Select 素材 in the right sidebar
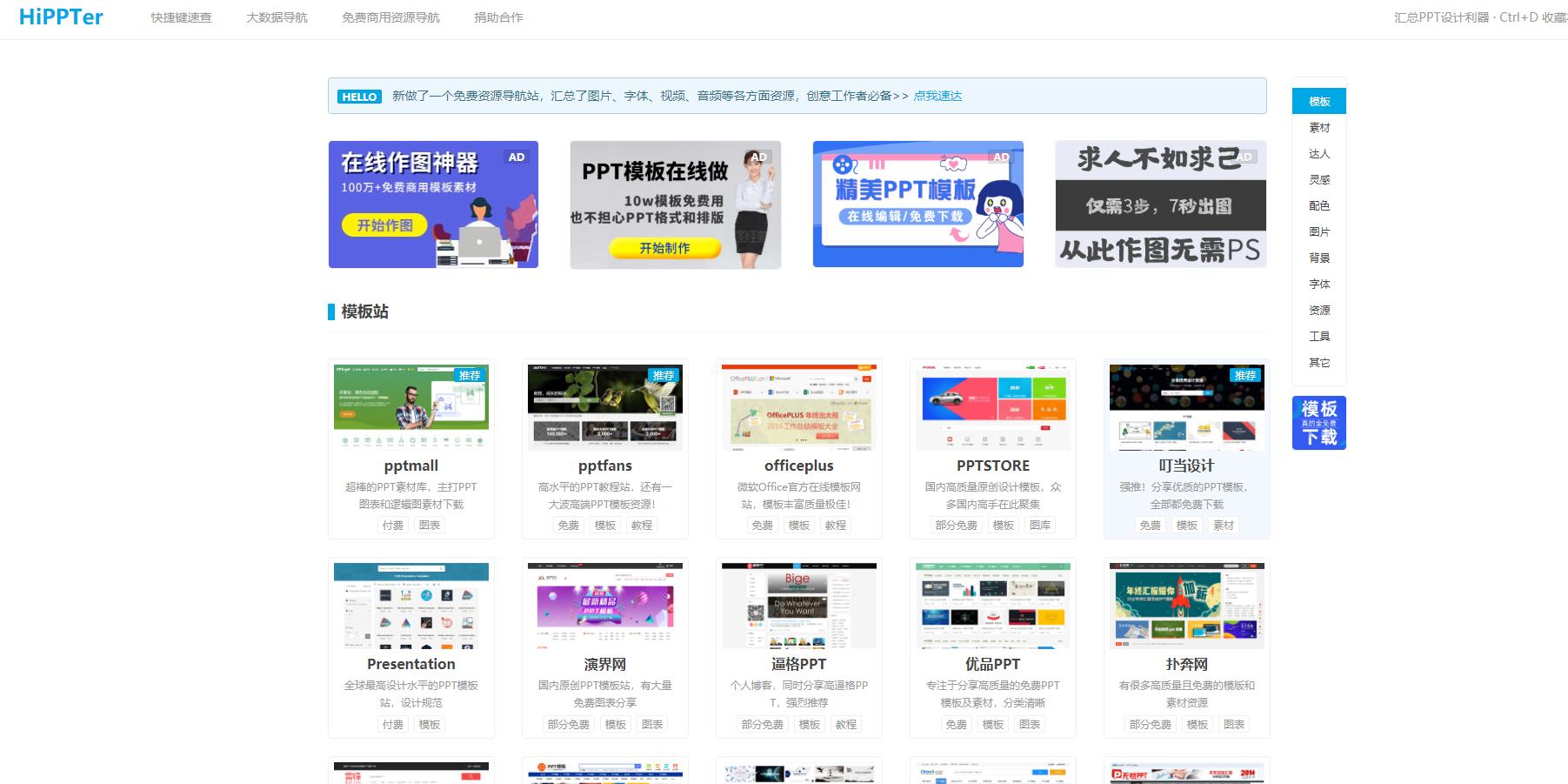Image resolution: width=1568 pixels, height=784 pixels. 1318,127
